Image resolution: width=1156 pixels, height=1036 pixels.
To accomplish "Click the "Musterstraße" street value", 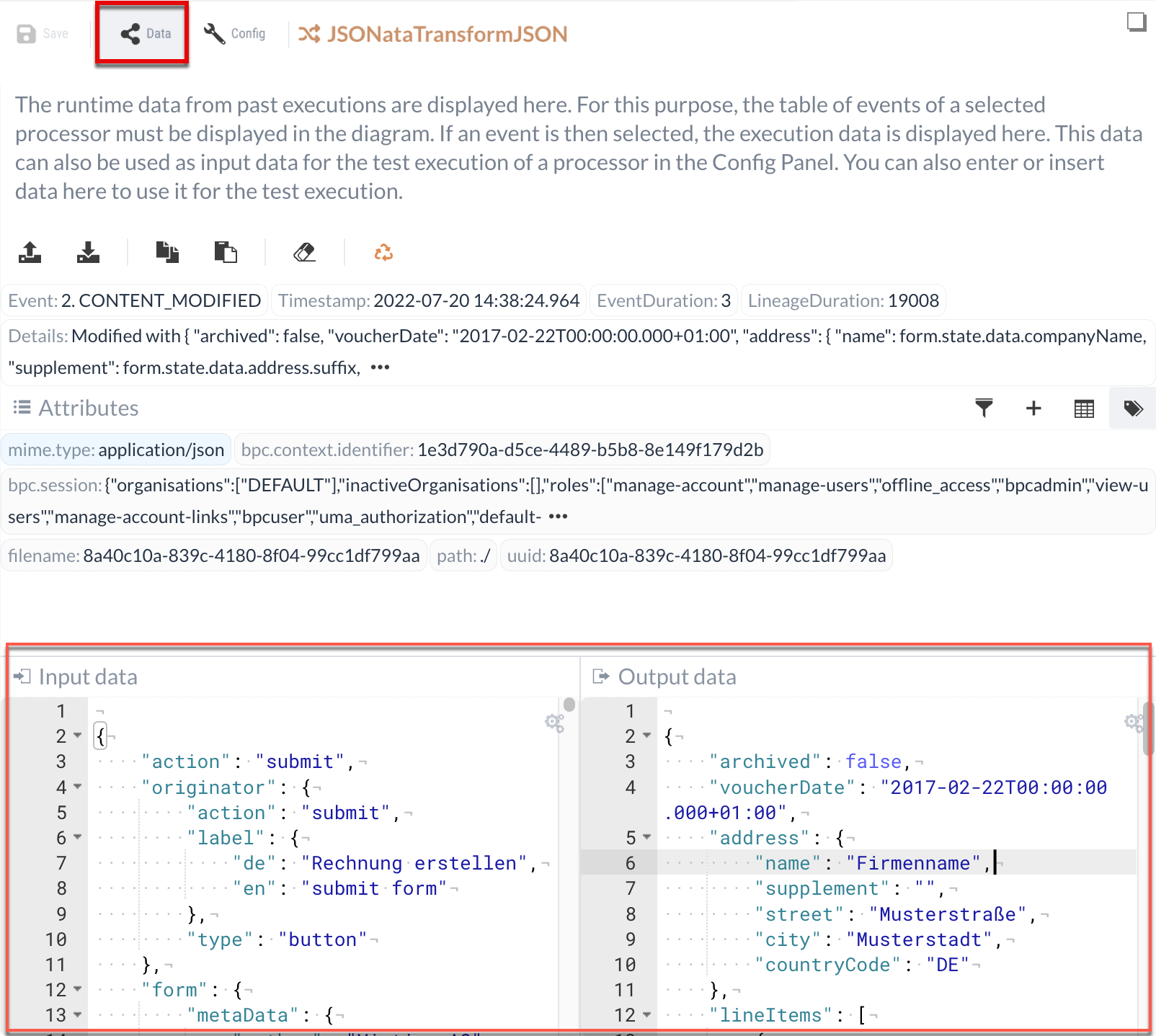I will tap(948, 914).
